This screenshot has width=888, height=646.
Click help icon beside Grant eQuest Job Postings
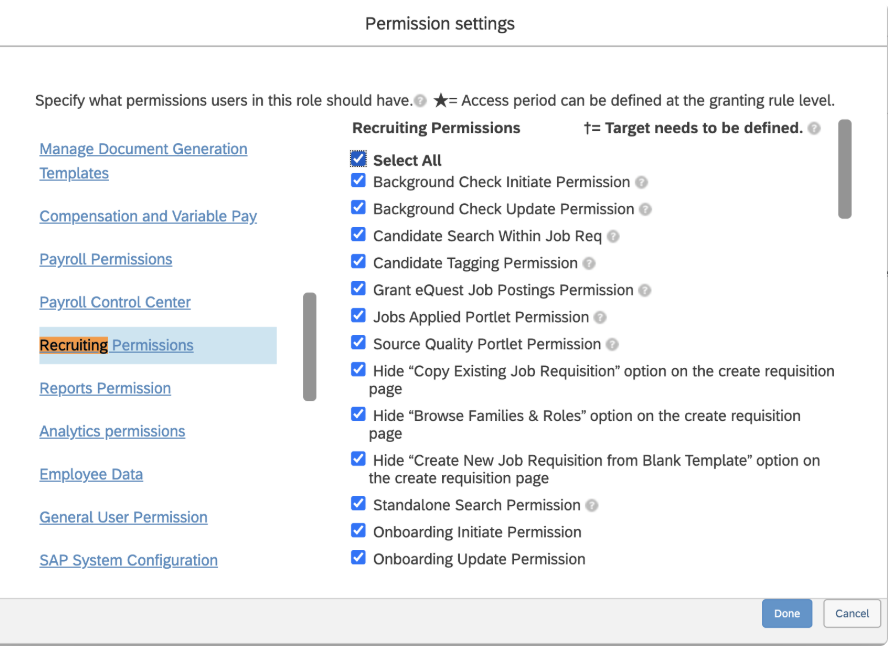[645, 291]
